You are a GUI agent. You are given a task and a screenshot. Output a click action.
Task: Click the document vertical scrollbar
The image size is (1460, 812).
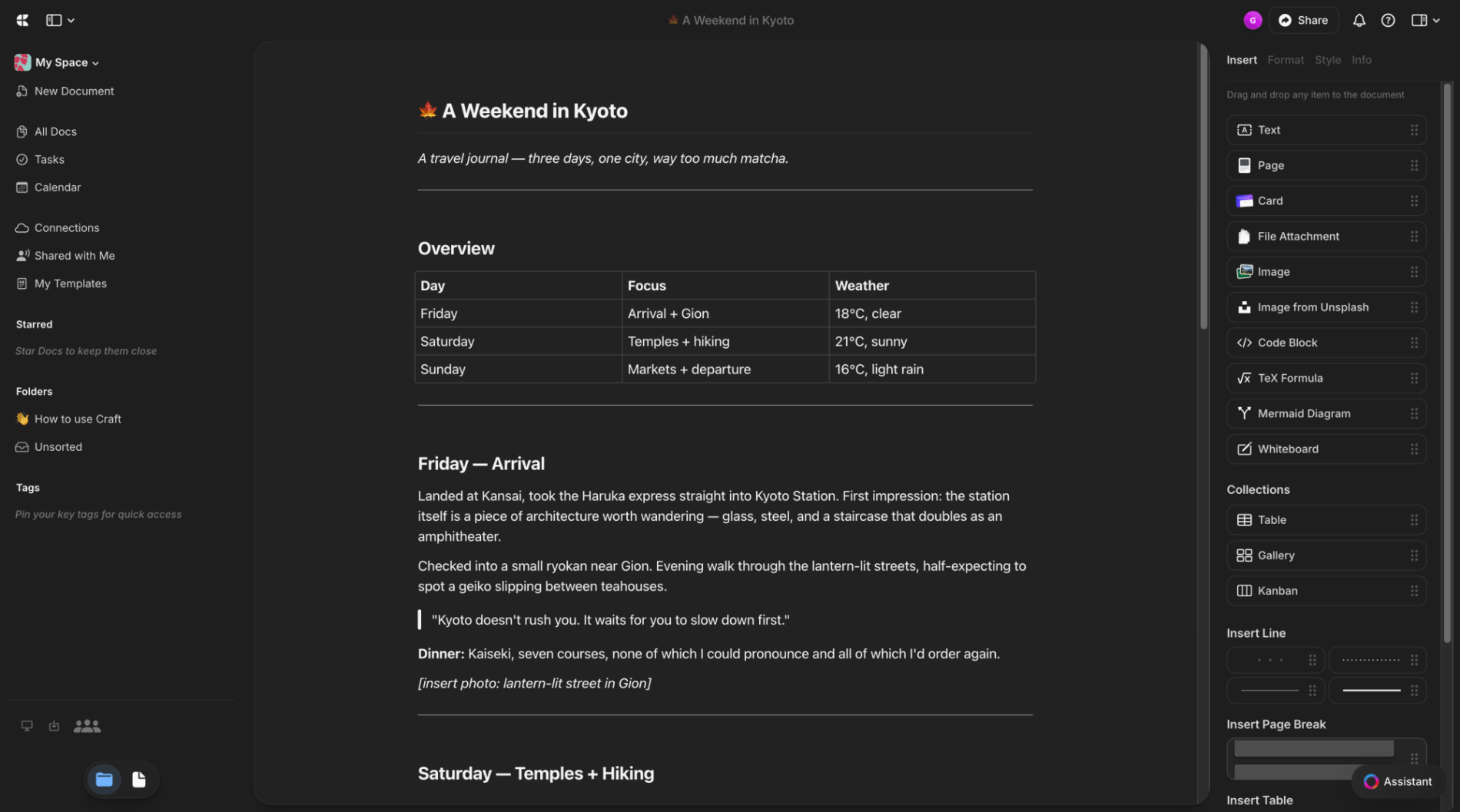1203,188
